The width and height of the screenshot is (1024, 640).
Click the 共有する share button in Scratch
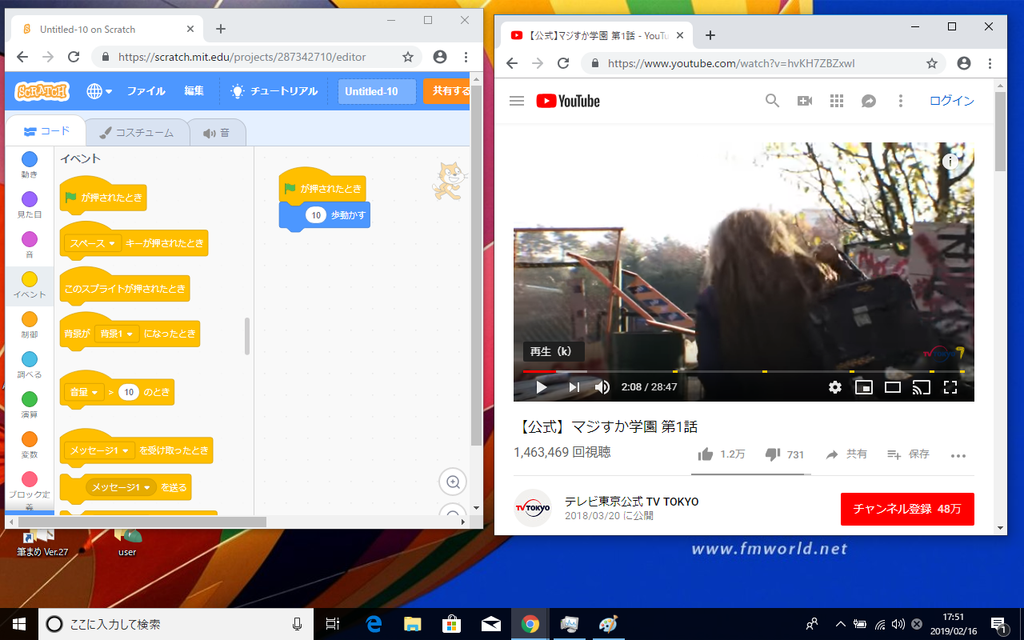pyautogui.click(x=447, y=91)
